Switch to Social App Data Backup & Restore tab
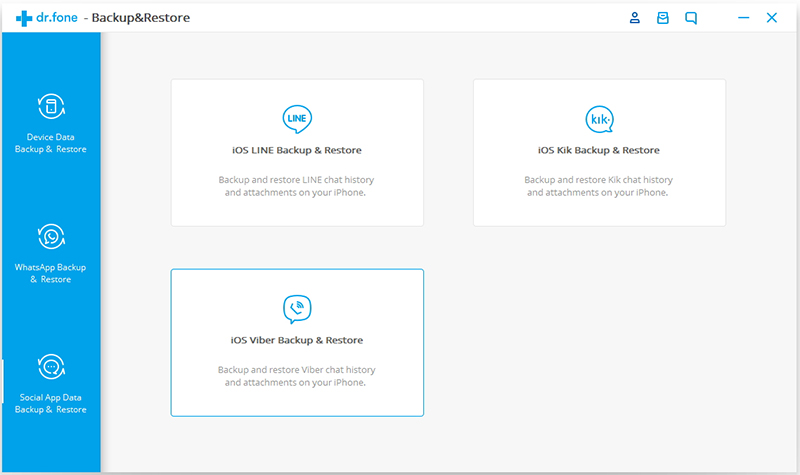 tap(51, 384)
